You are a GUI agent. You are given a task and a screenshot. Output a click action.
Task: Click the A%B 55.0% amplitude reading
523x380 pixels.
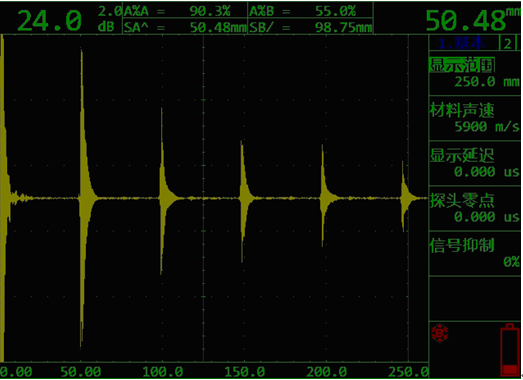coord(310,11)
